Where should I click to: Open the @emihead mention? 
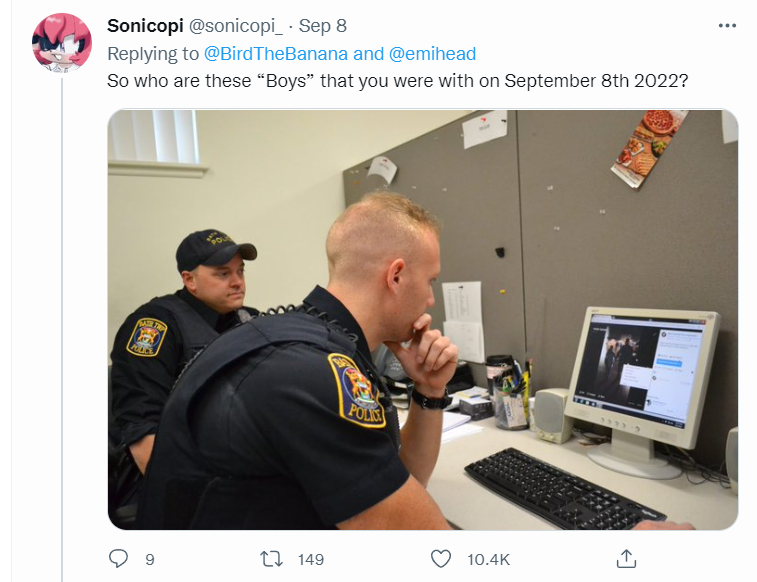(x=432, y=54)
